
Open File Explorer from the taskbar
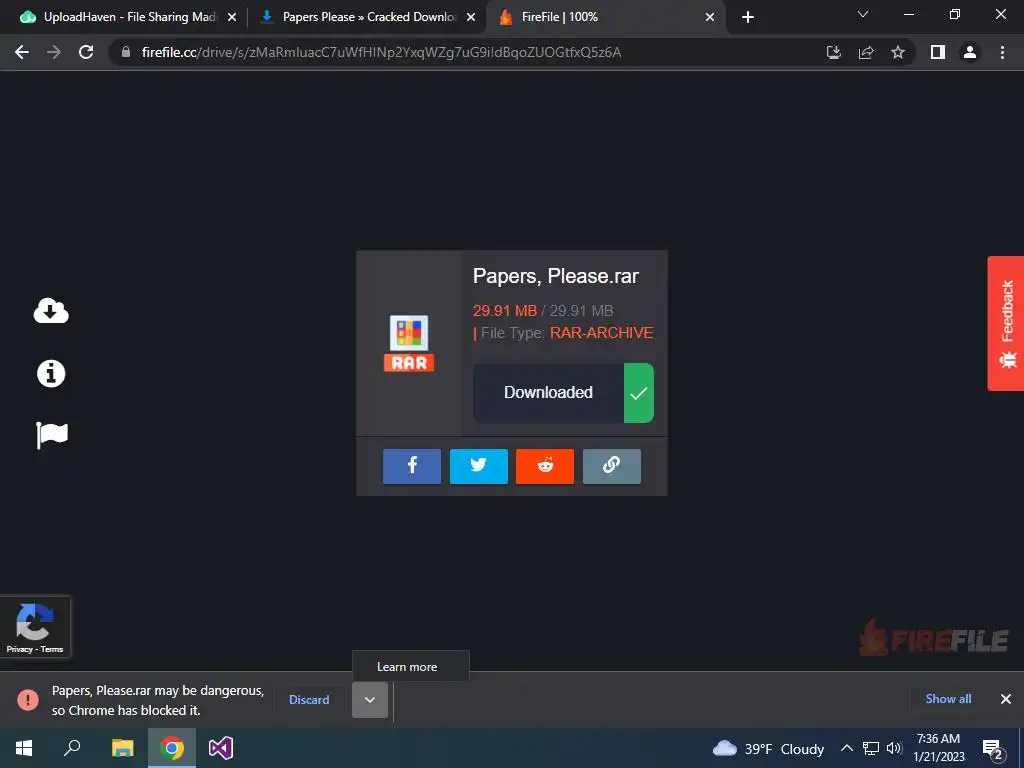point(122,748)
